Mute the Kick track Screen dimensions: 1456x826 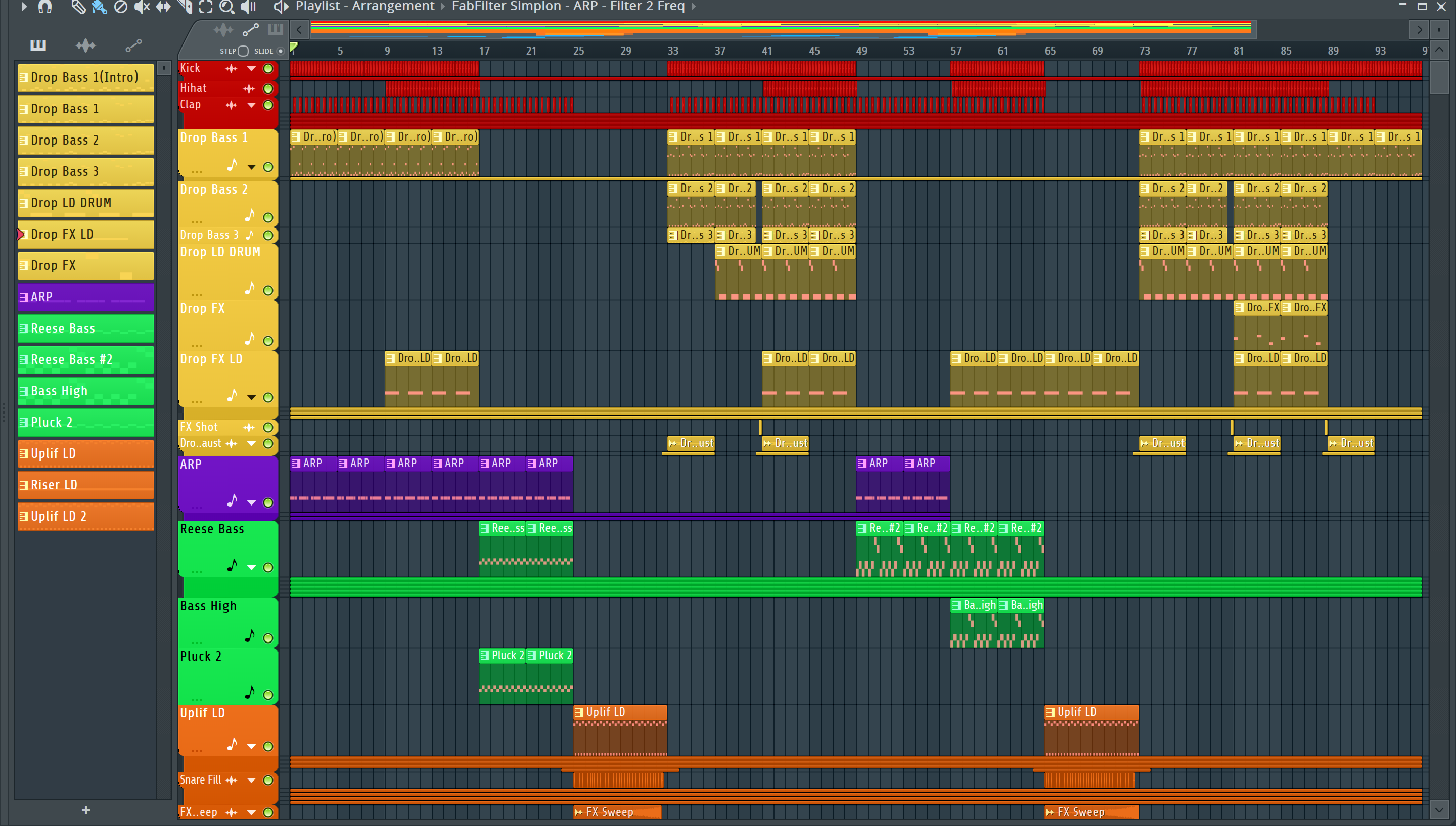[268, 69]
